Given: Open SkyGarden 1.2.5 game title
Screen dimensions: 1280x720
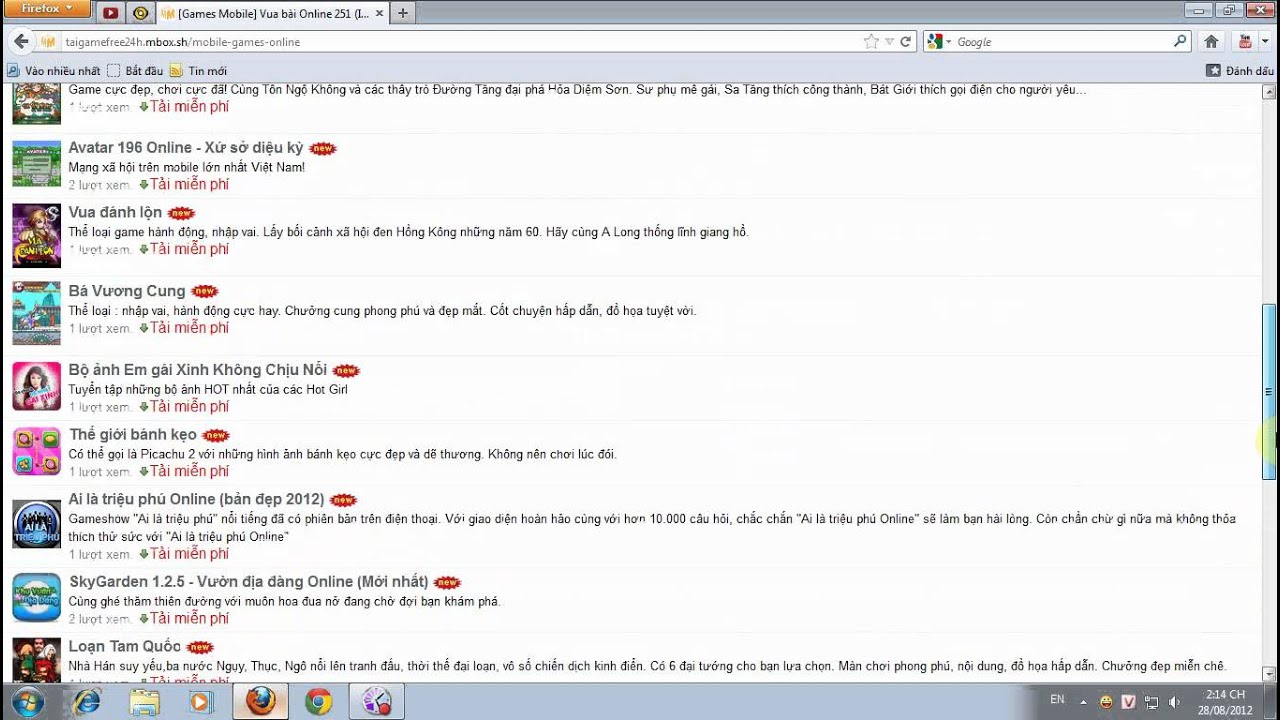Looking at the screenshot, I should (249, 582).
